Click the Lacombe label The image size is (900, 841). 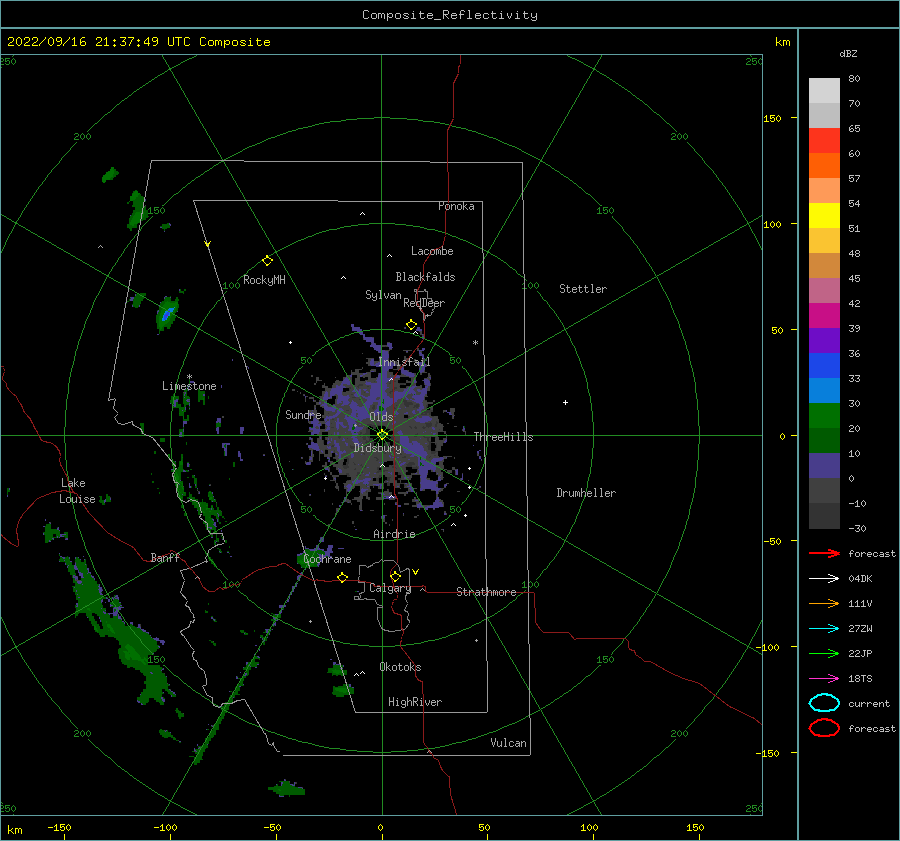432,251
